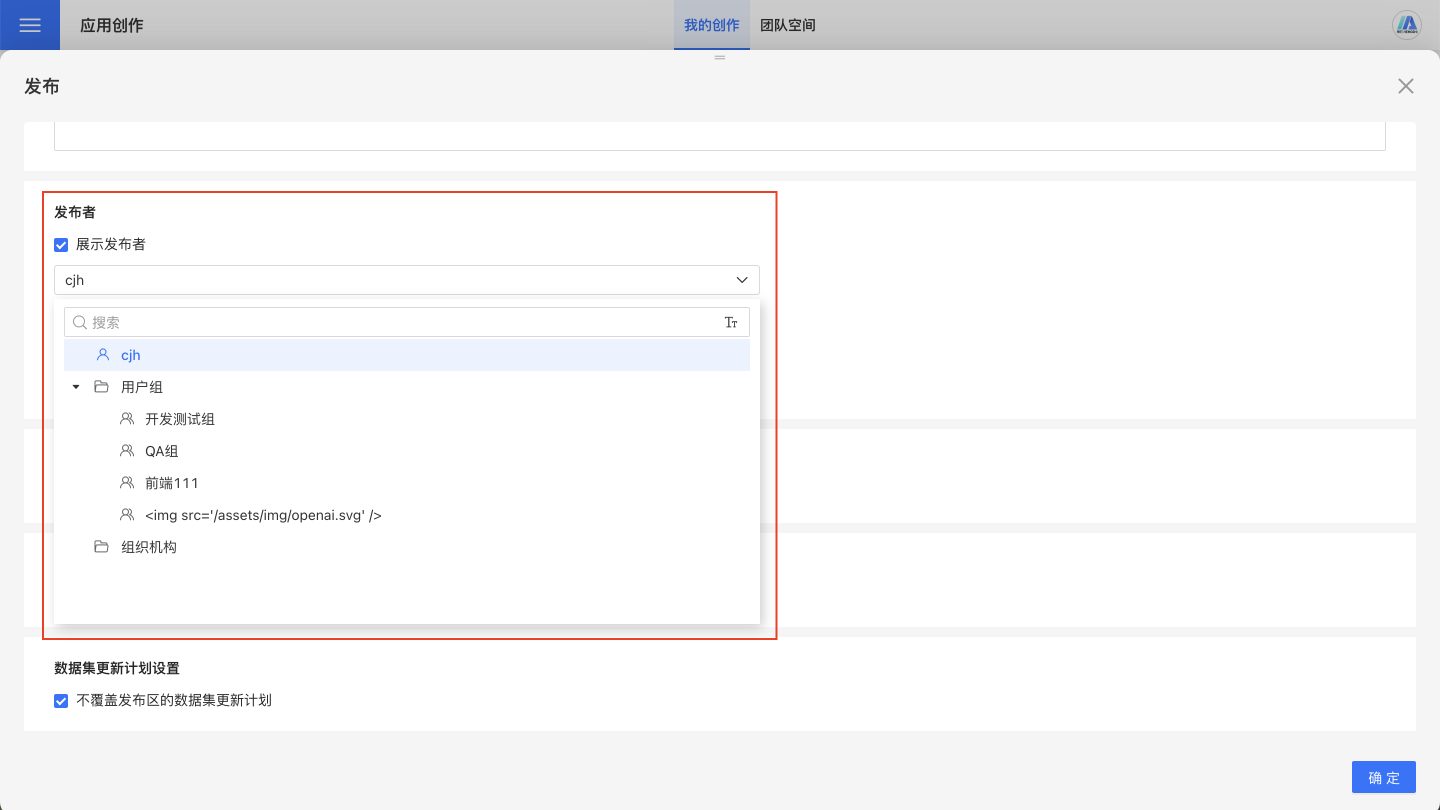Click the group icon beside QA组
This screenshot has height=810, width=1440.
(x=127, y=451)
